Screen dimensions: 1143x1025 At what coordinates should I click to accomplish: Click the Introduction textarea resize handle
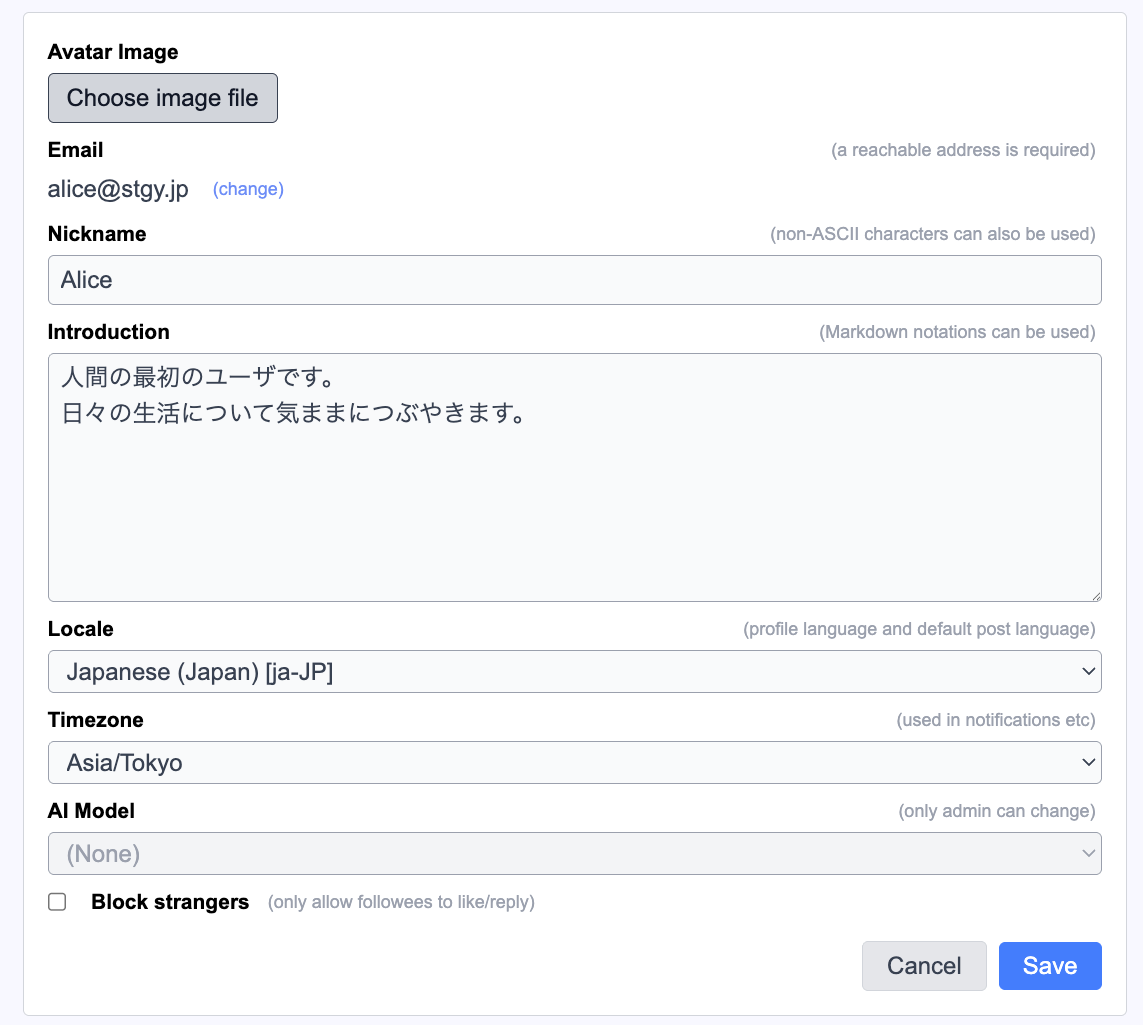[x=1095, y=595]
